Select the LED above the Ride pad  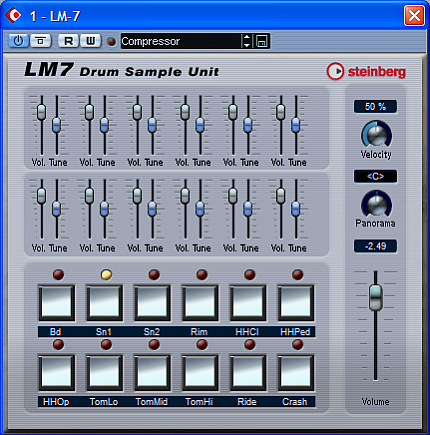point(250,344)
